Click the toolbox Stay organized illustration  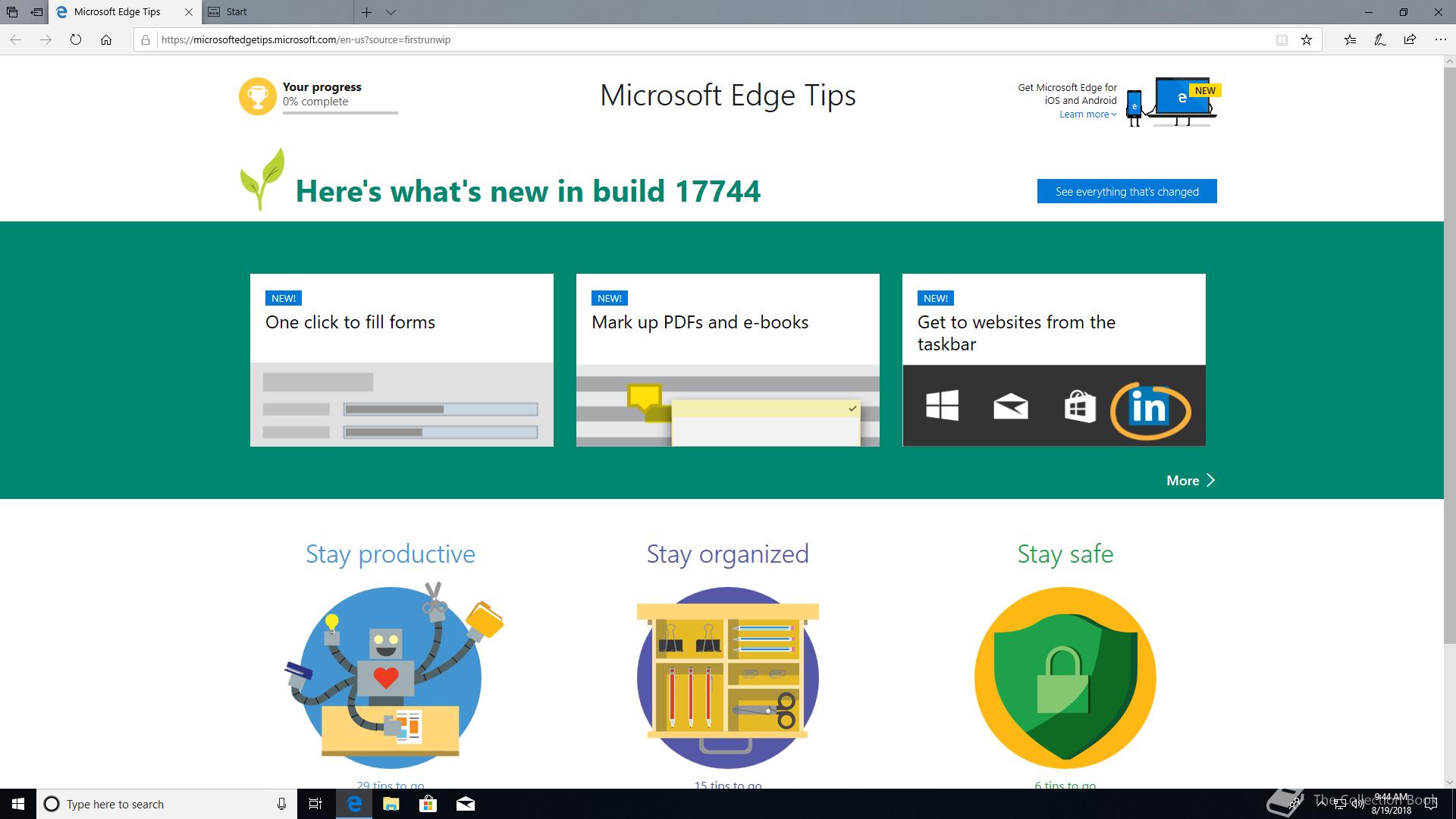coord(728,677)
